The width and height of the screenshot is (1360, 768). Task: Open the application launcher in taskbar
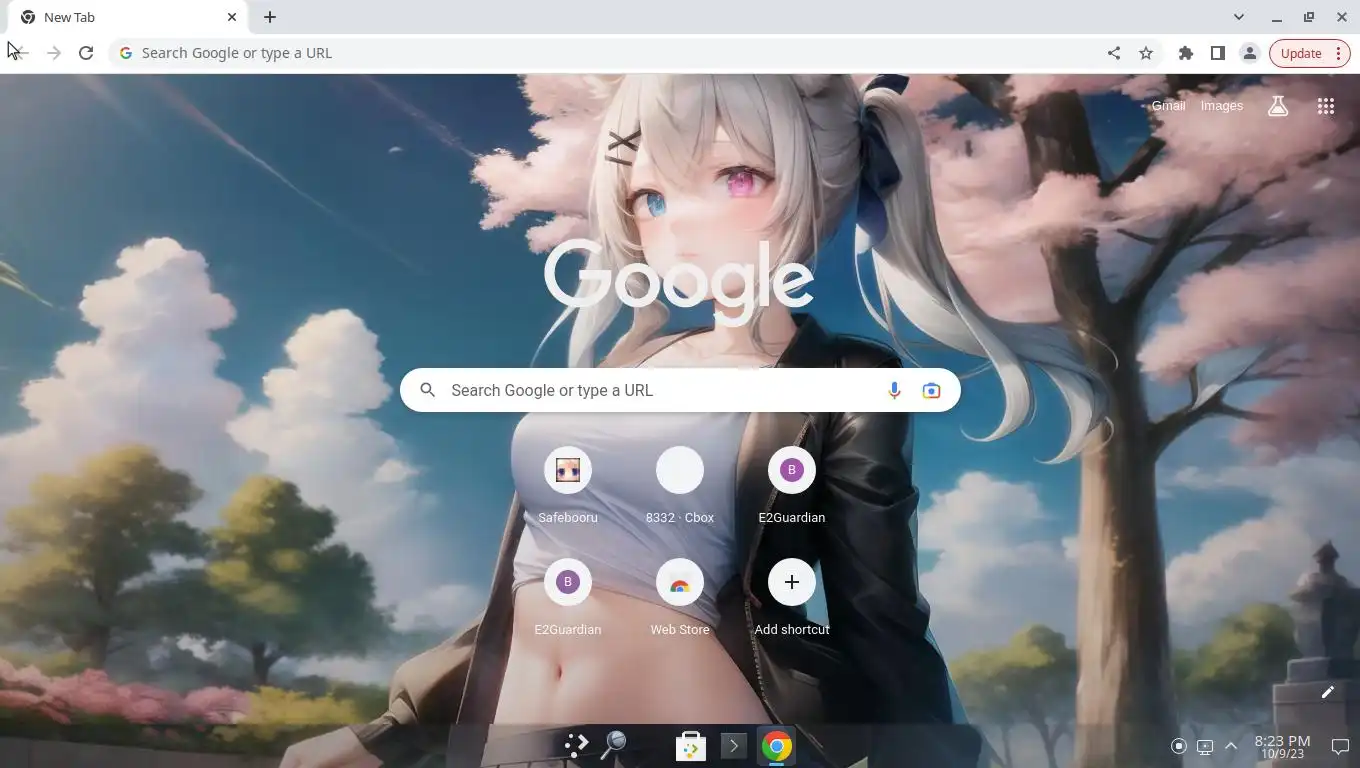pyautogui.click(x=576, y=745)
